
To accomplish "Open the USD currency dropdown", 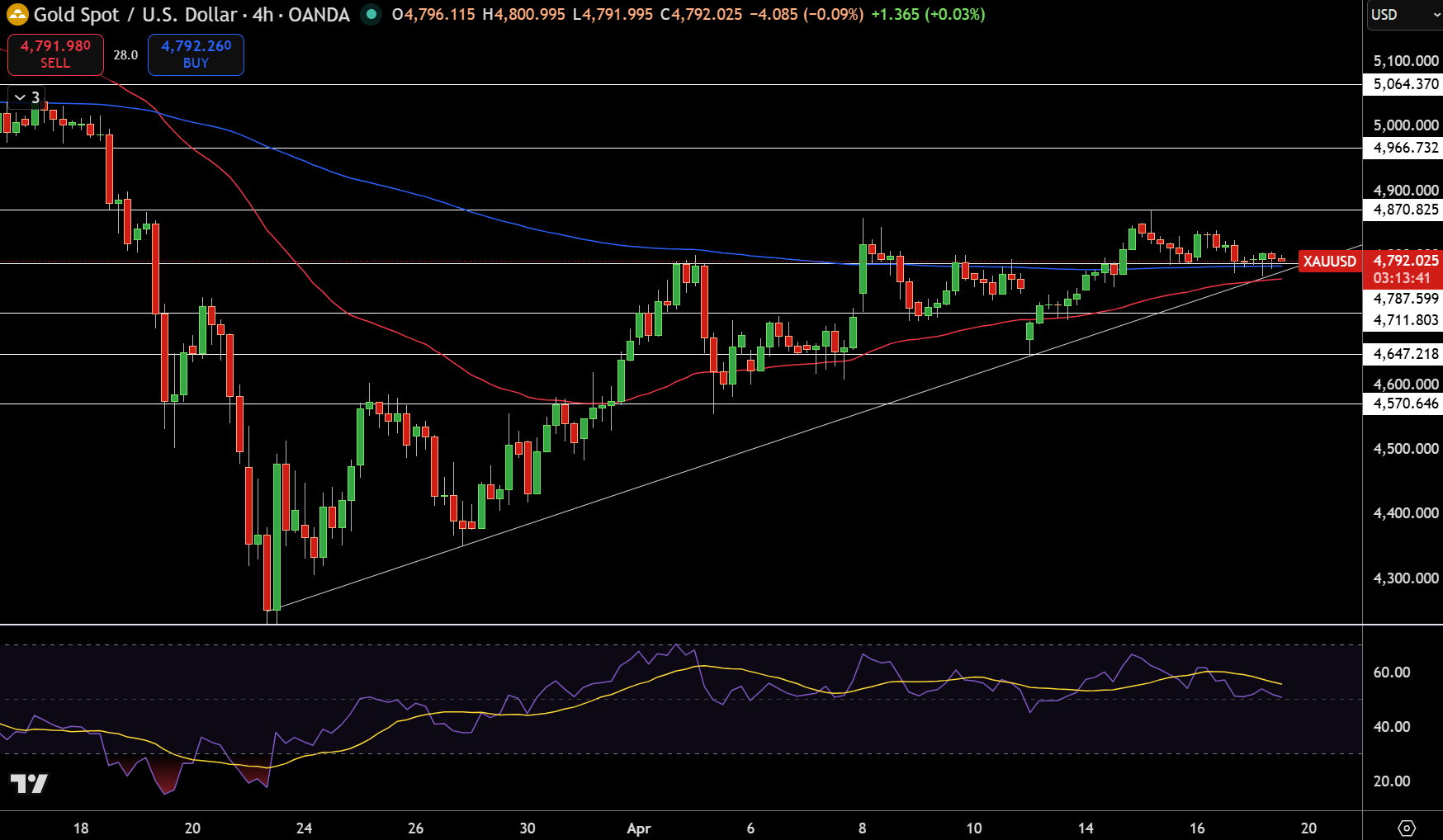I will tap(1404, 15).
